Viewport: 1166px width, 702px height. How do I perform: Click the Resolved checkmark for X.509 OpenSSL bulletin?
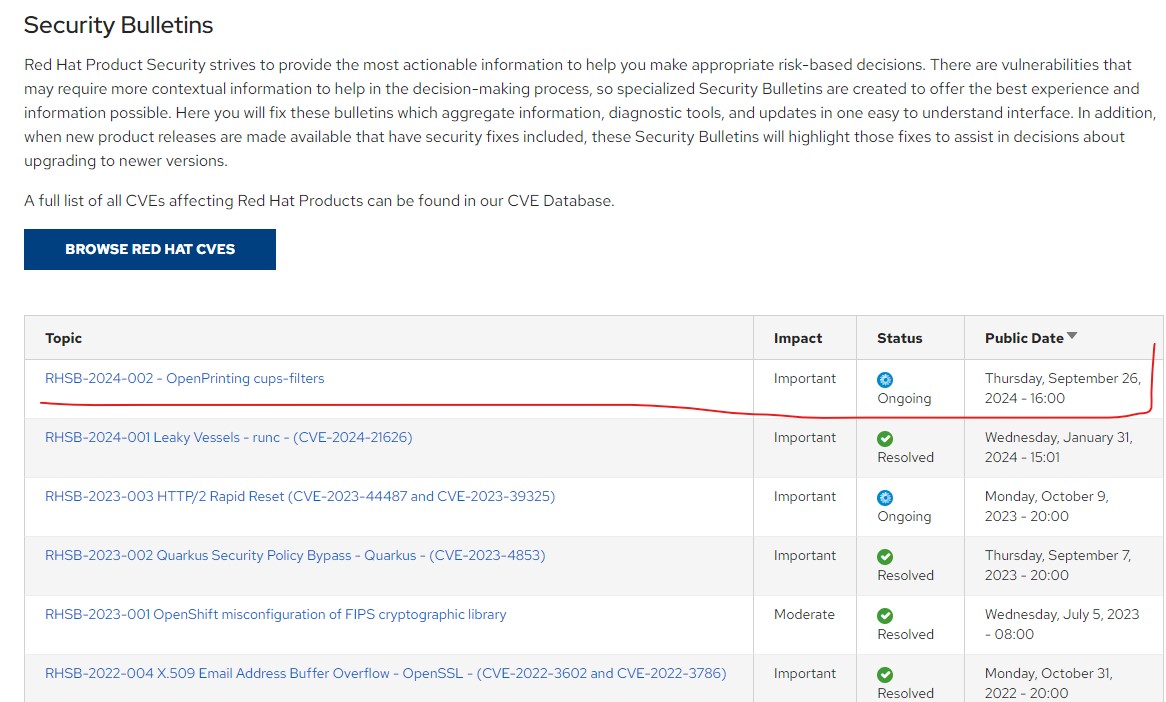click(885, 674)
